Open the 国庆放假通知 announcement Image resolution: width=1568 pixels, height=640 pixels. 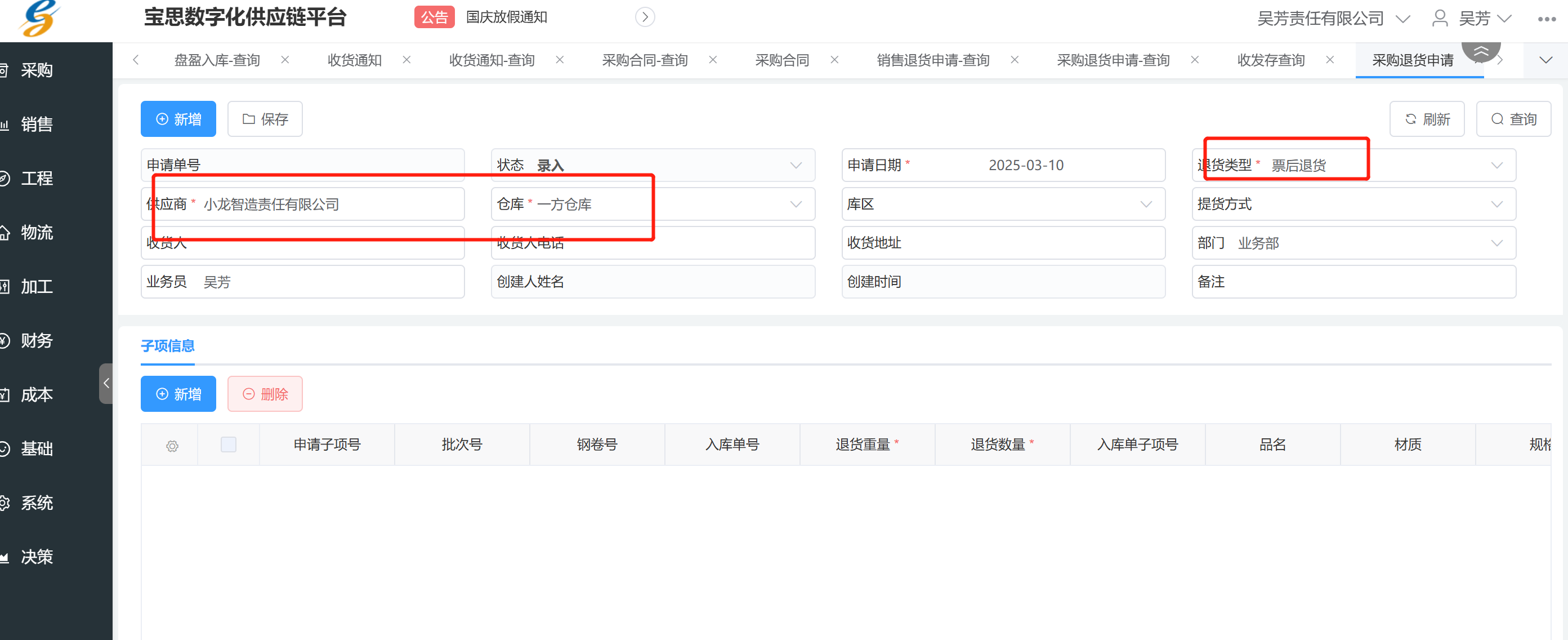[x=507, y=17]
